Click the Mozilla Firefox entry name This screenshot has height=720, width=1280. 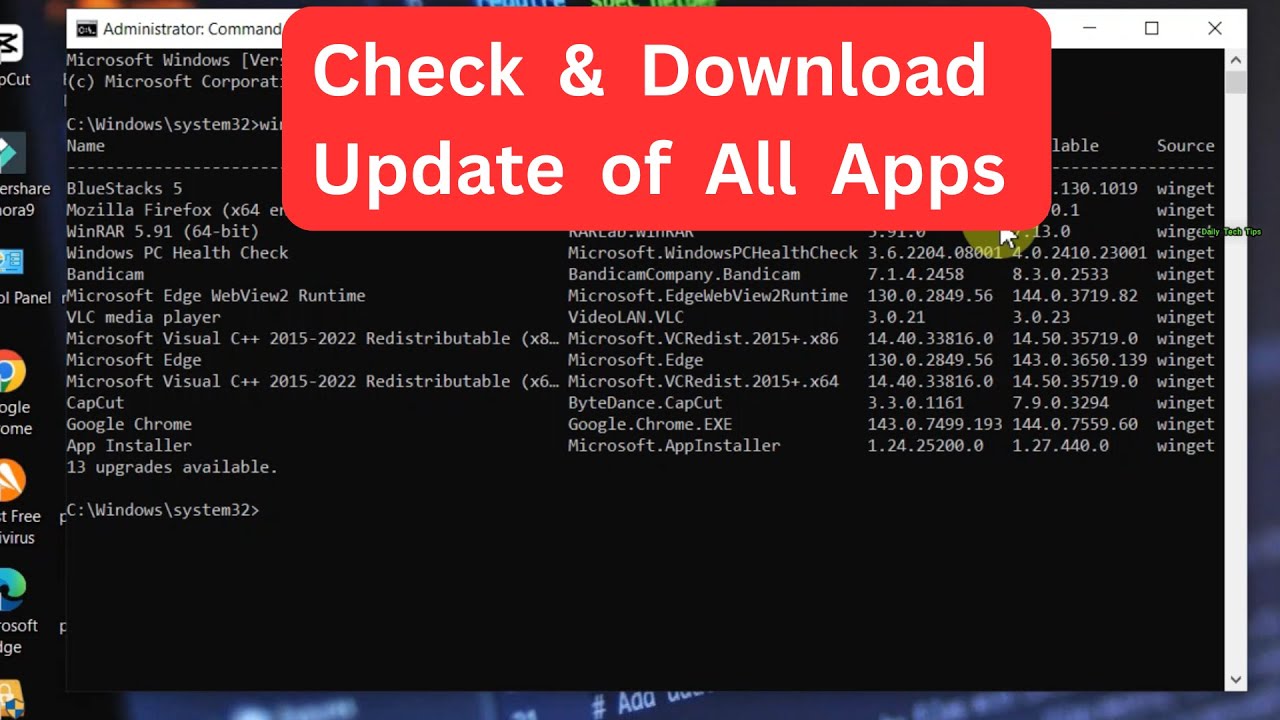(x=176, y=210)
